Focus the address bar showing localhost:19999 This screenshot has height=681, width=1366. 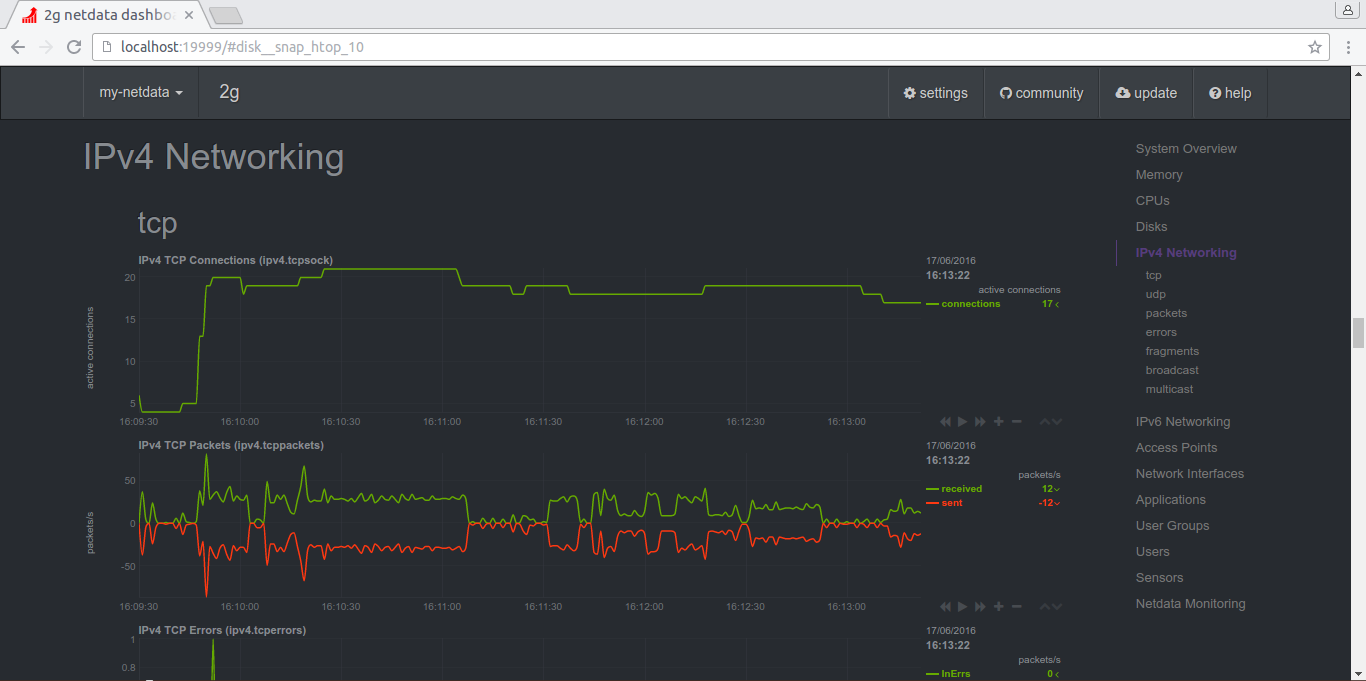(x=711, y=47)
